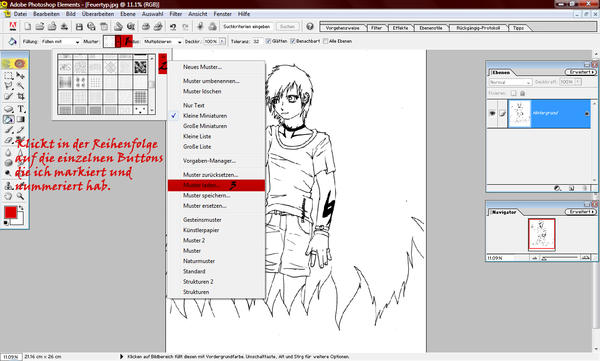Select the Blur droplet tool
The width and height of the screenshot is (600, 361).
8,152
